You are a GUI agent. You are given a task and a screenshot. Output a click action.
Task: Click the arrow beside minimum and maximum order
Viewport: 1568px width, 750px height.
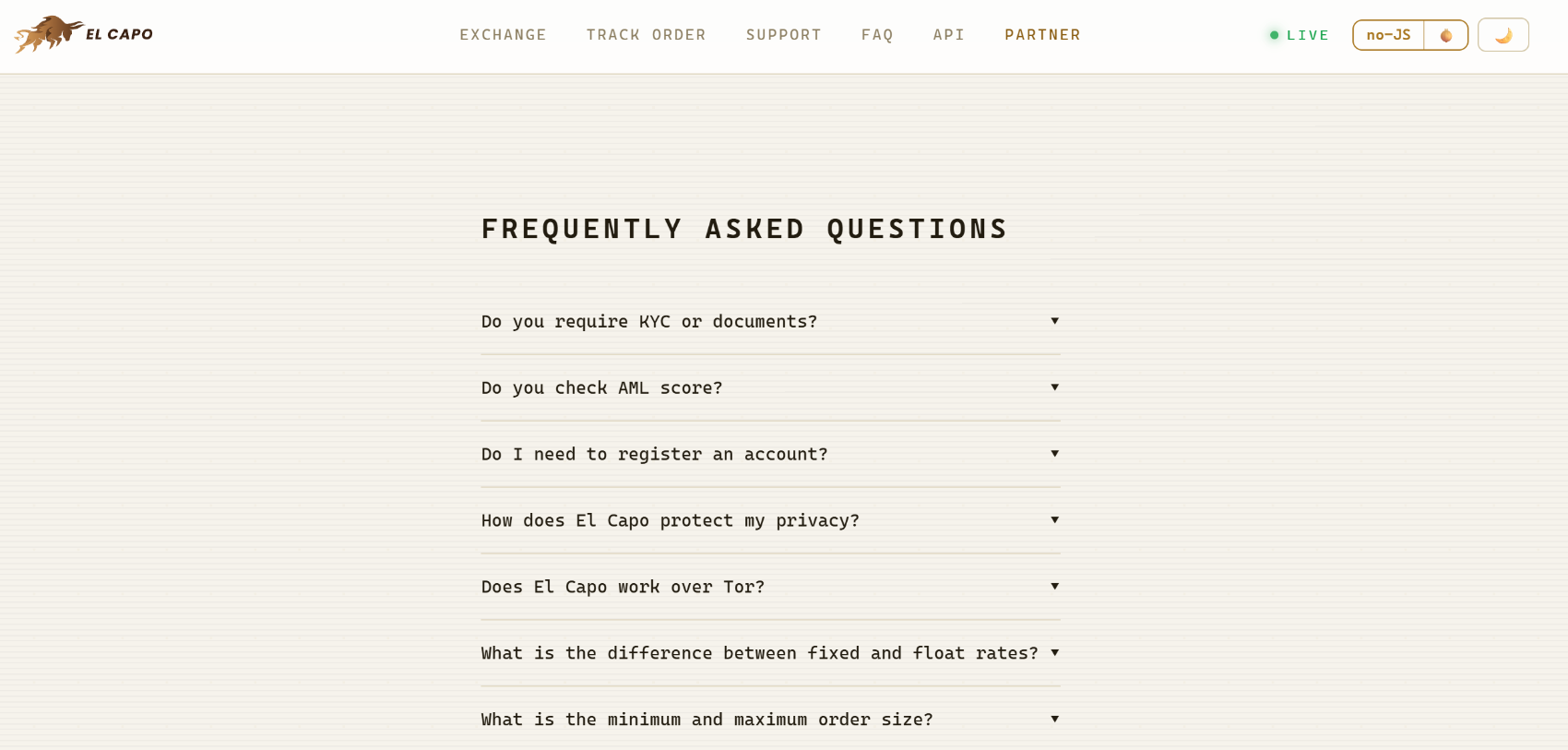click(x=1054, y=719)
